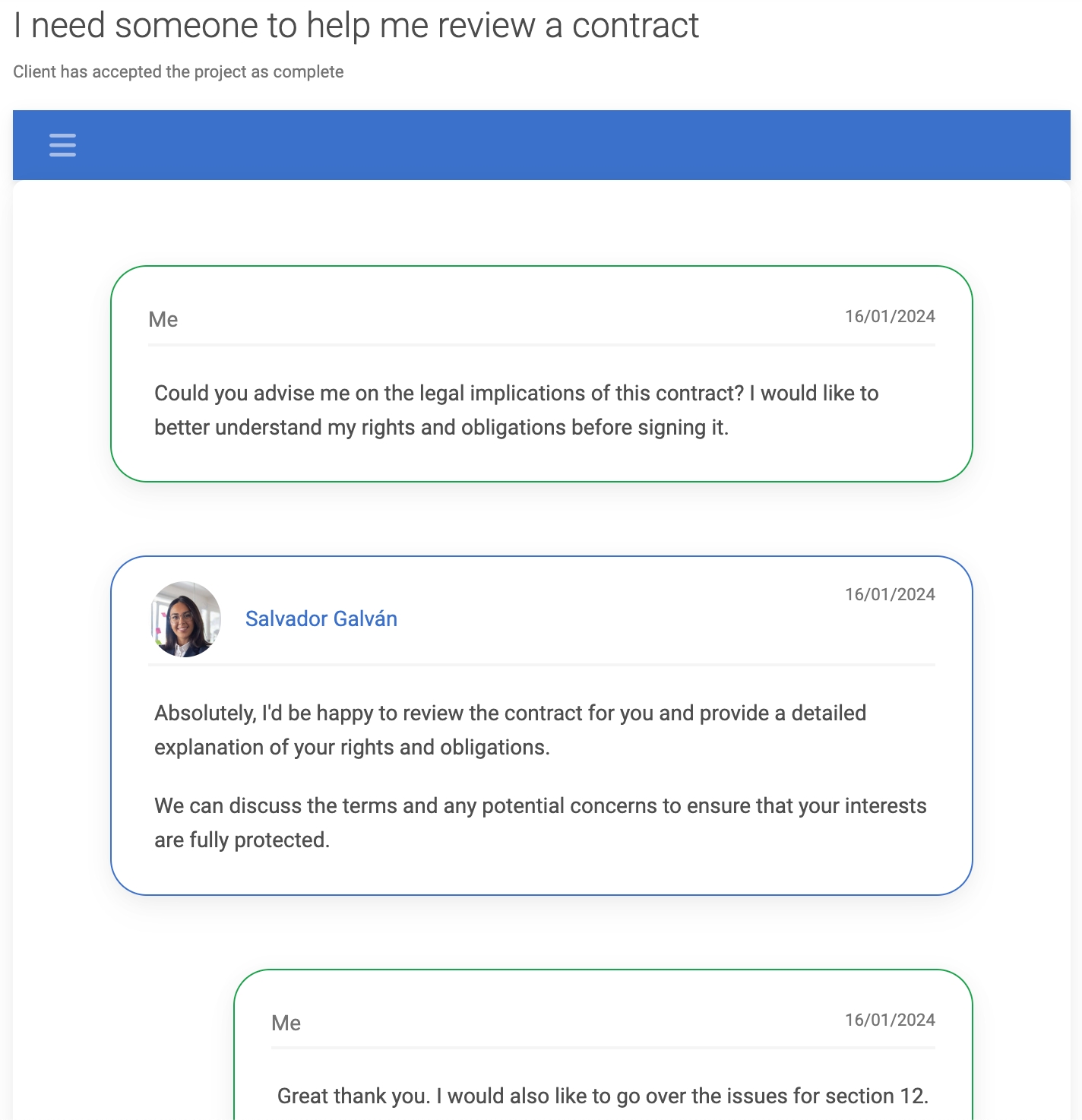Open the hamburger menu in the blue bar
This screenshot has width=1082, height=1120.
tap(62, 145)
